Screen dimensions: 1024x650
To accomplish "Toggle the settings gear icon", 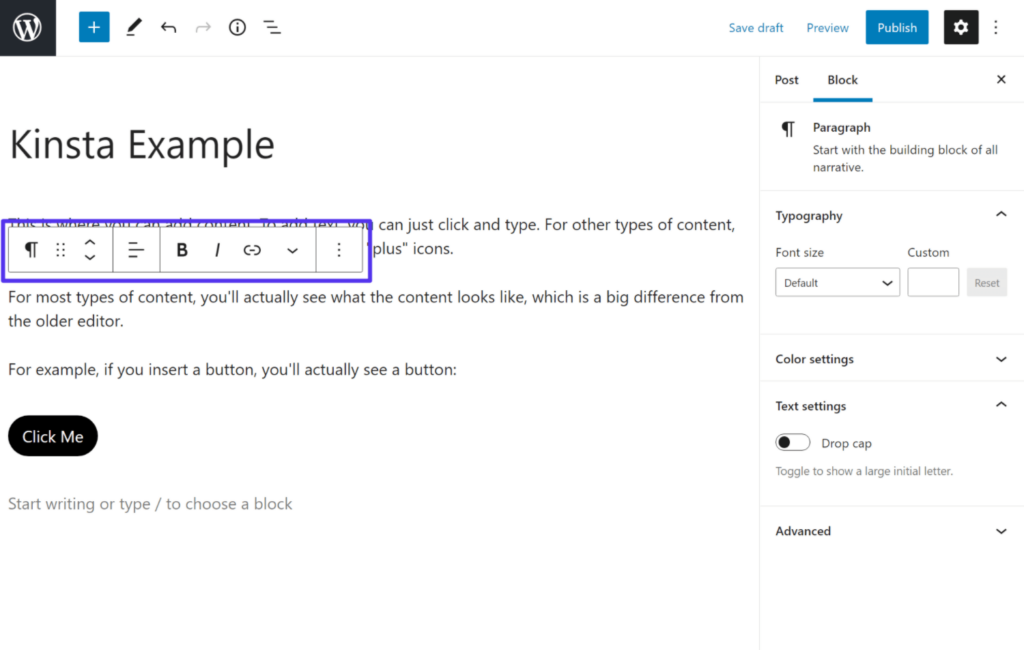I will pos(960,28).
